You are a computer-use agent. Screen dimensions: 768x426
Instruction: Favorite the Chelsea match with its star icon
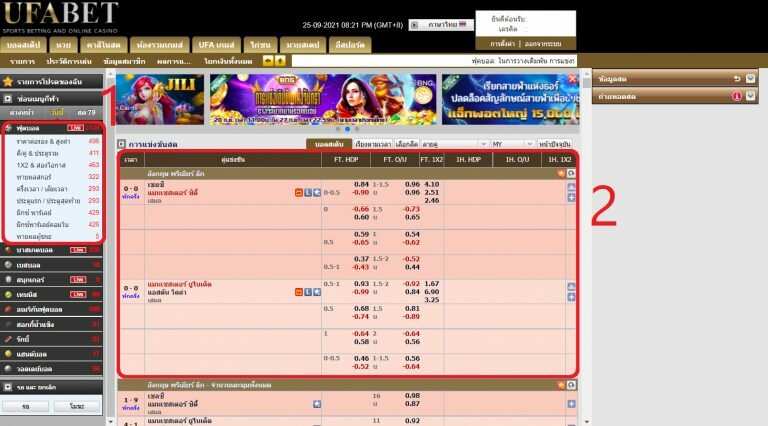pyautogui.click(x=317, y=192)
